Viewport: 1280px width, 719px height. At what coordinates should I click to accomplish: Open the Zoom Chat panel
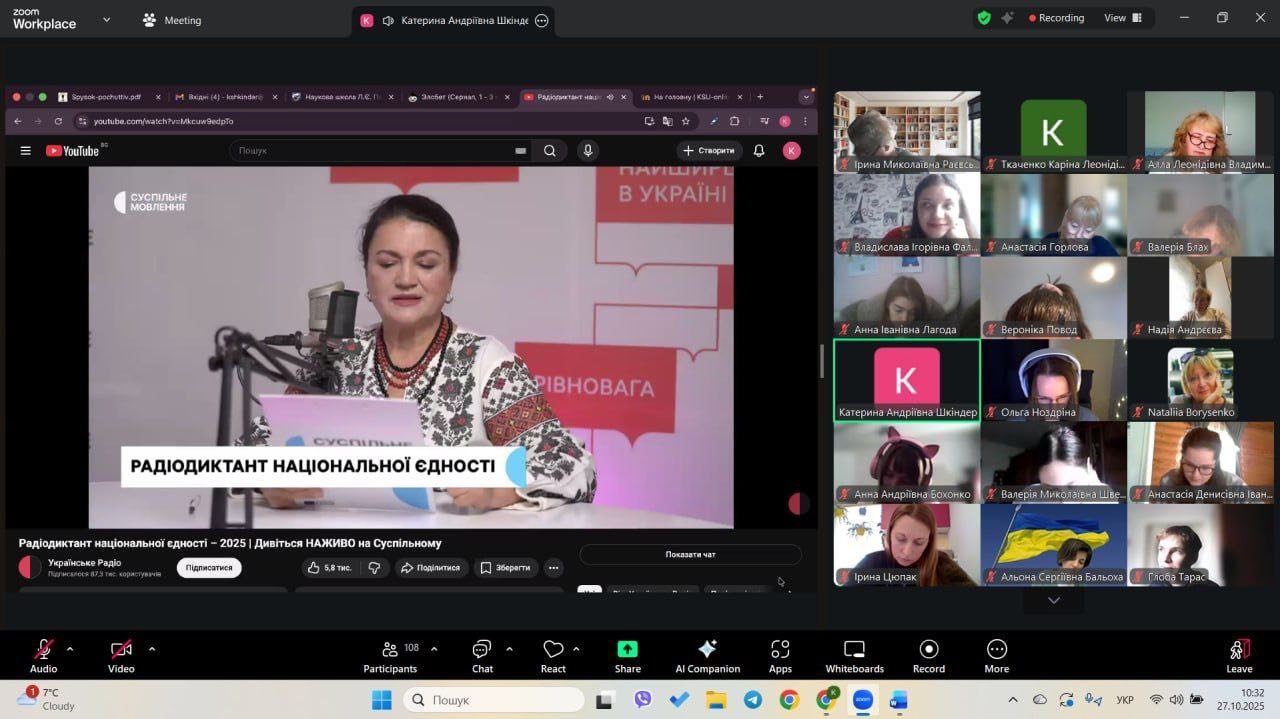[x=482, y=656]
